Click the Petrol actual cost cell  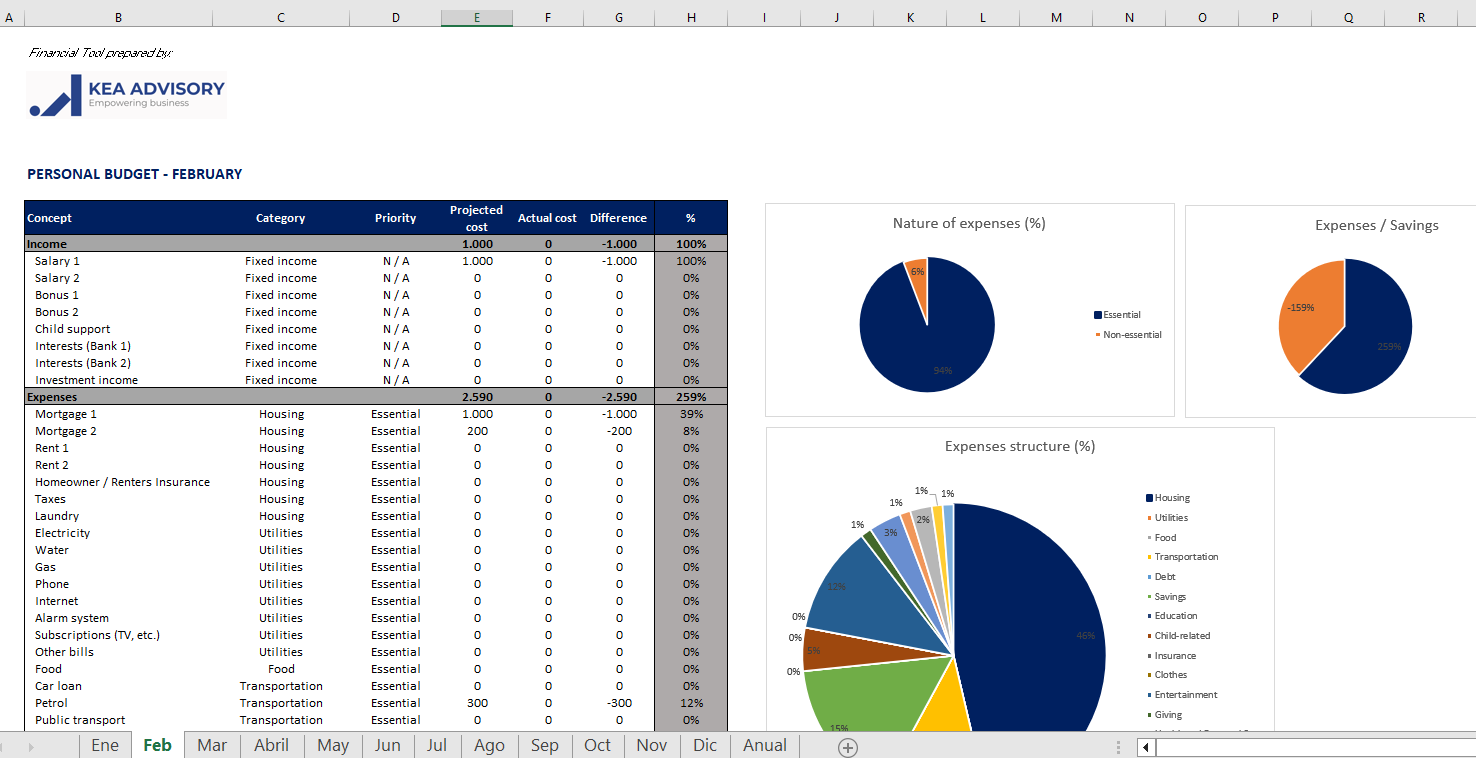coord(548,703)
